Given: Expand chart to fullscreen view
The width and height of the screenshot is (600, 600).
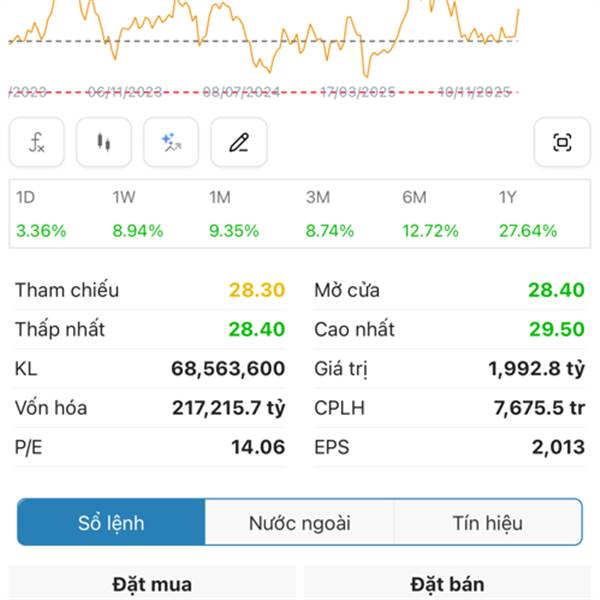Looking at the screenshot, I should (562, 143).
